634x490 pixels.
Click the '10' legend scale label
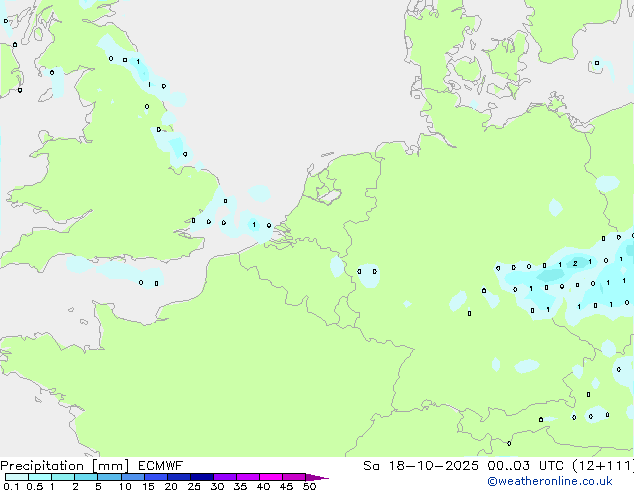[x=125, y=486]
